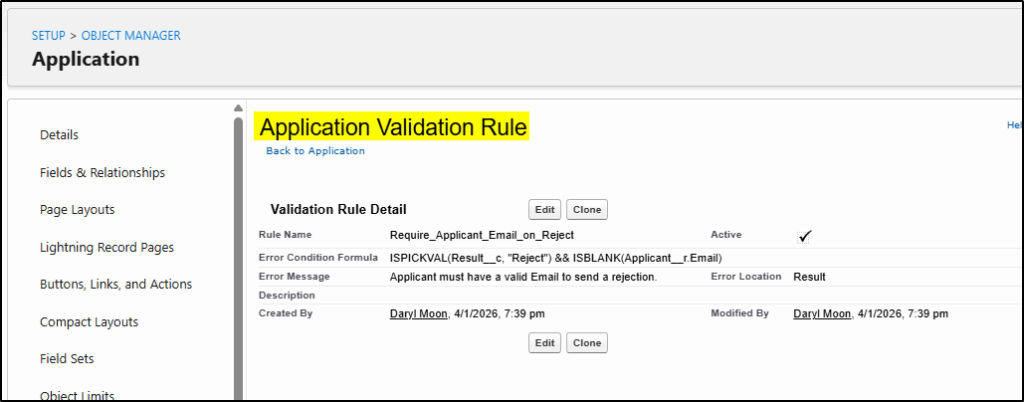Select Details in the sidebar

tap(59, 135)
